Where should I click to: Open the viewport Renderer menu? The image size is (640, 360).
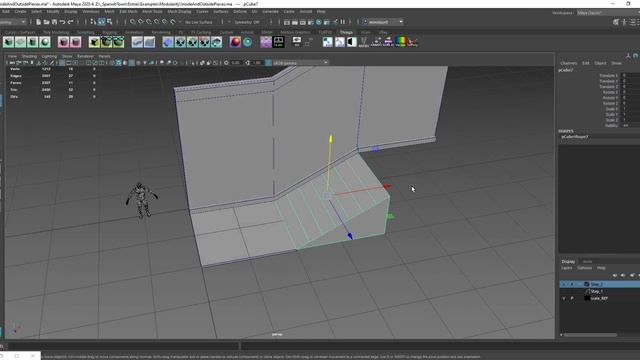[x=85, y=56]
